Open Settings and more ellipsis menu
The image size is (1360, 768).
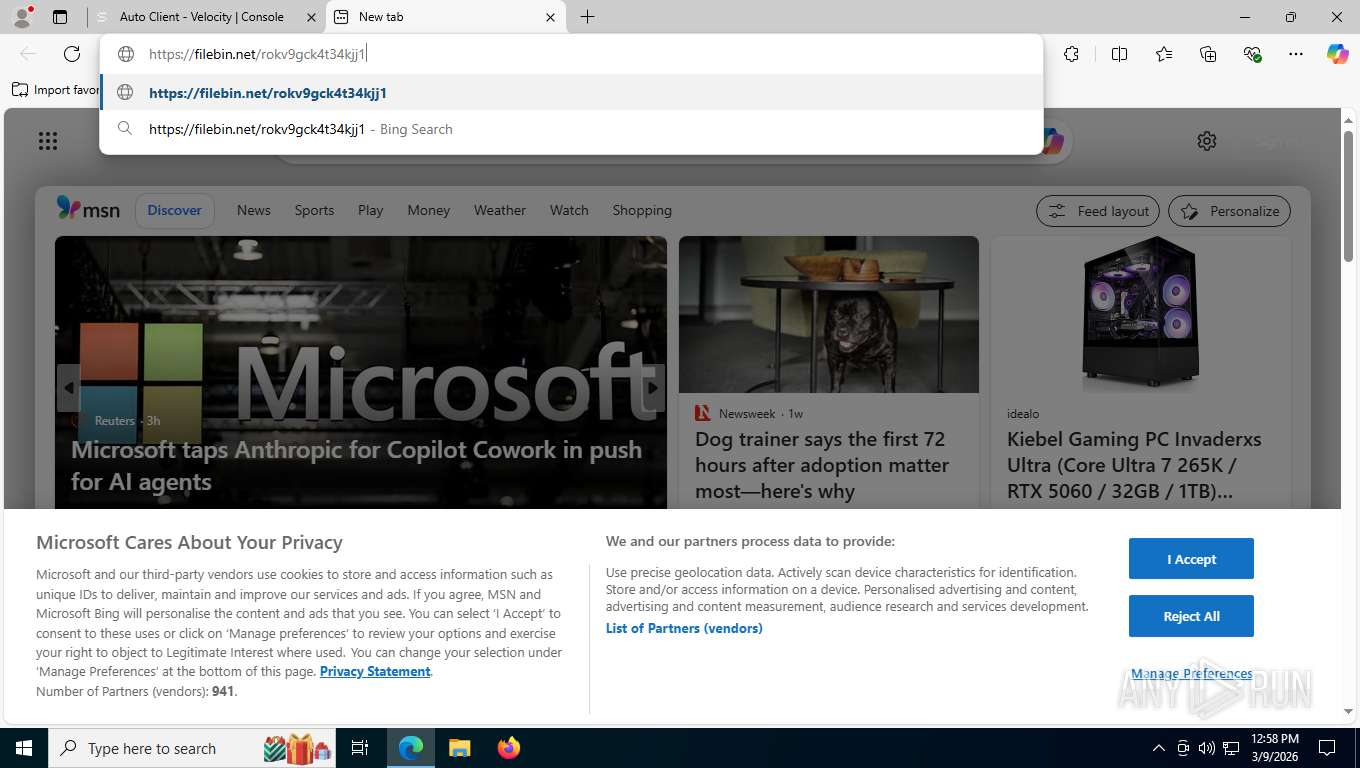point(1296,54)
